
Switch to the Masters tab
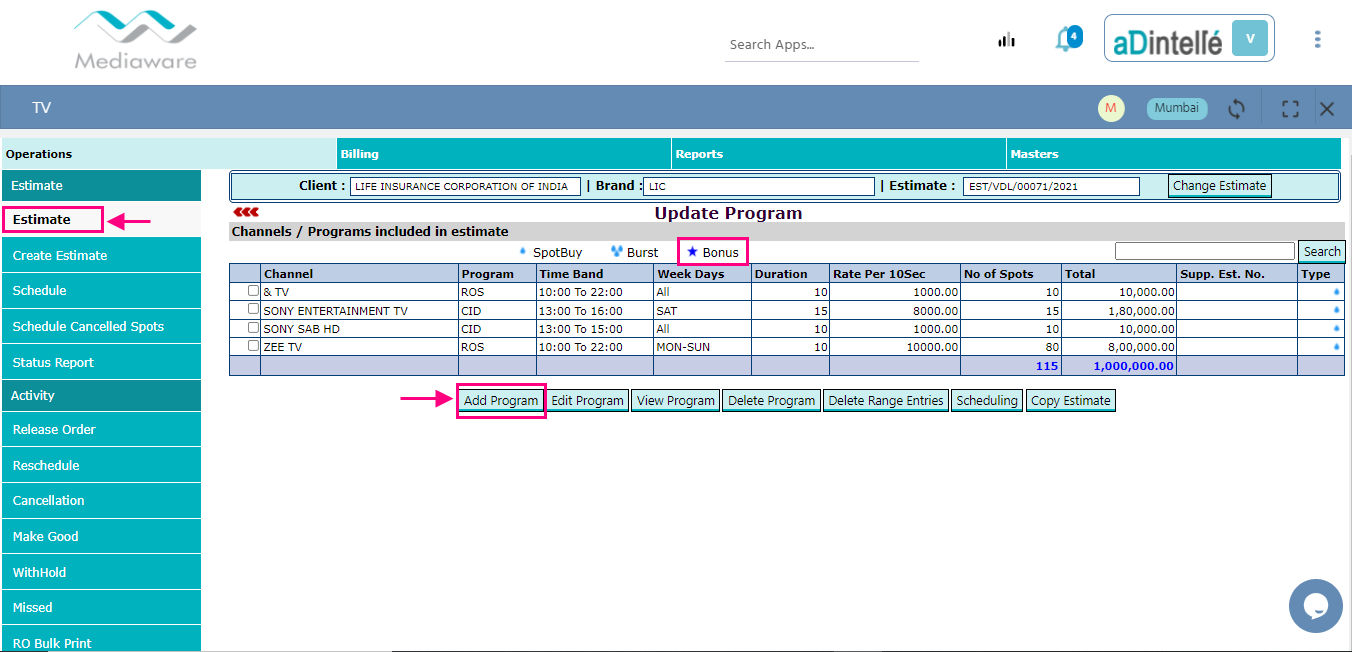click(x=1174, y=154)
